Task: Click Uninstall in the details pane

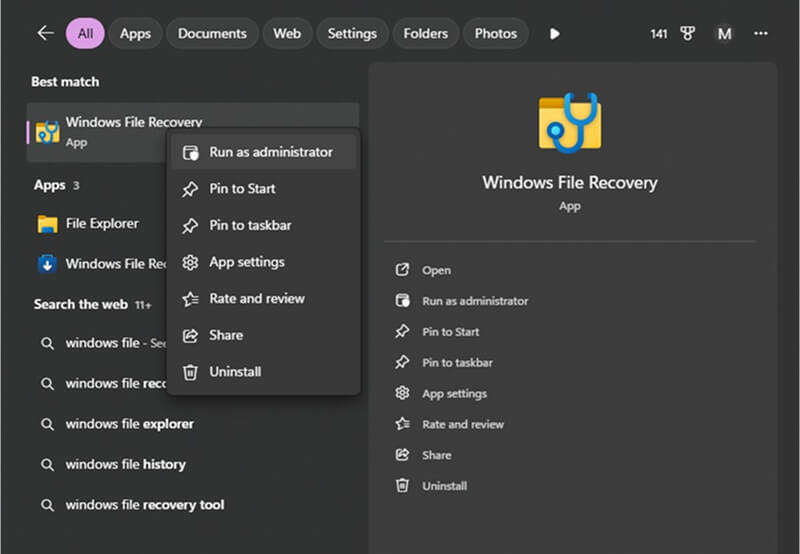Action: coord(431,486)
